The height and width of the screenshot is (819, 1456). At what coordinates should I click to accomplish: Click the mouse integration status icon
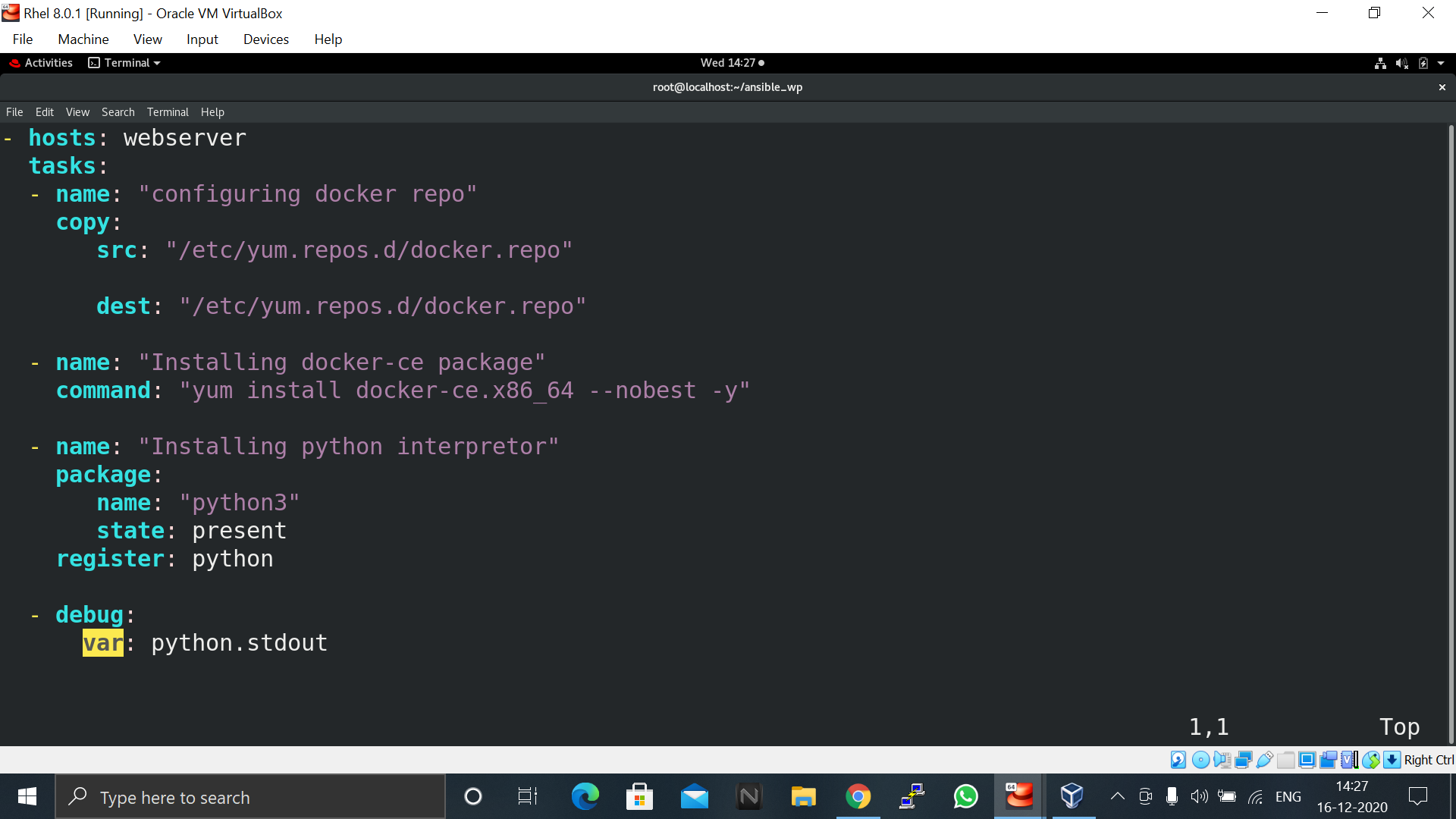coord(1371,760)
